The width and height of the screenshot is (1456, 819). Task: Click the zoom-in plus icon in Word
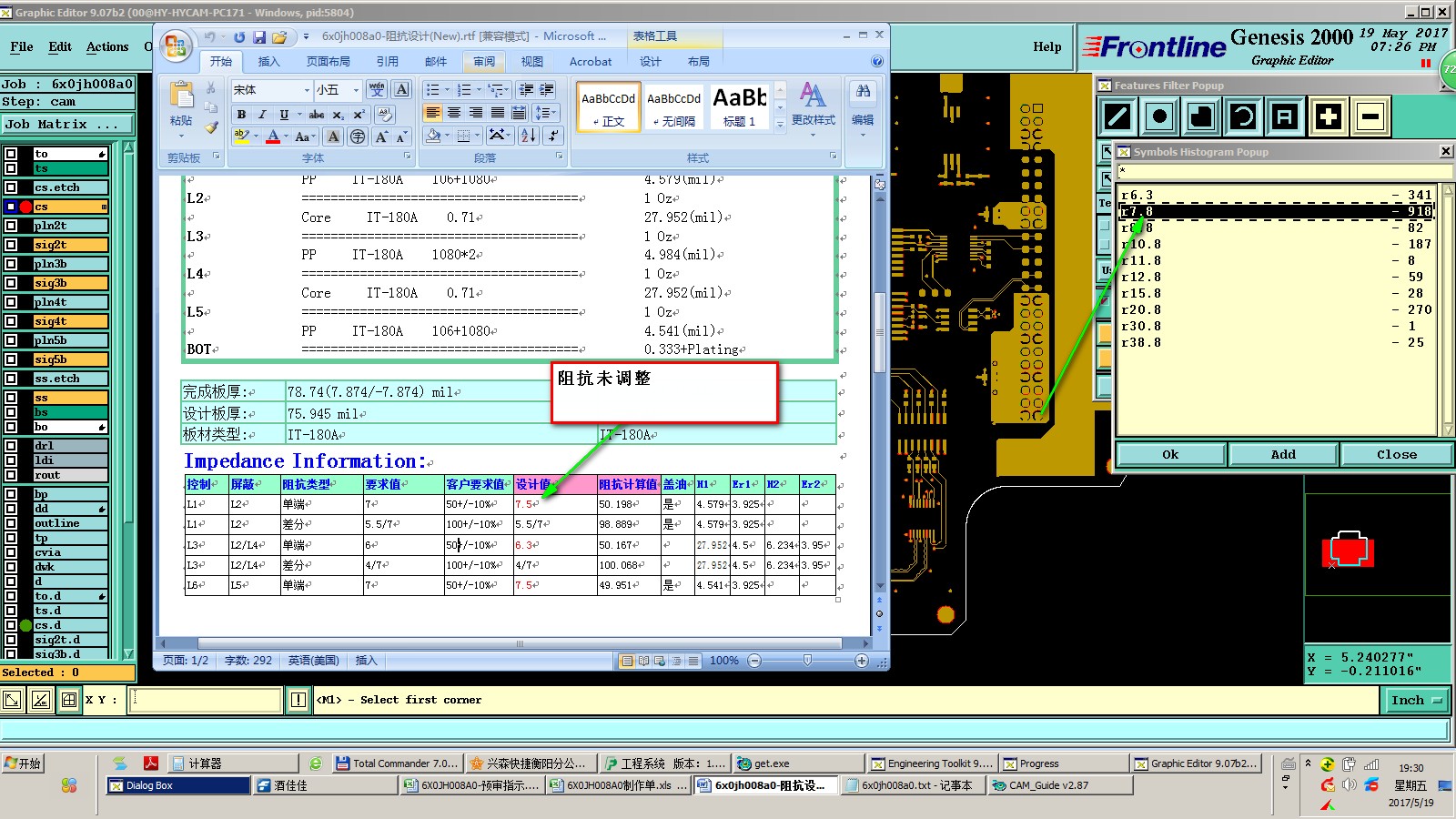click(x=862, y=661)
